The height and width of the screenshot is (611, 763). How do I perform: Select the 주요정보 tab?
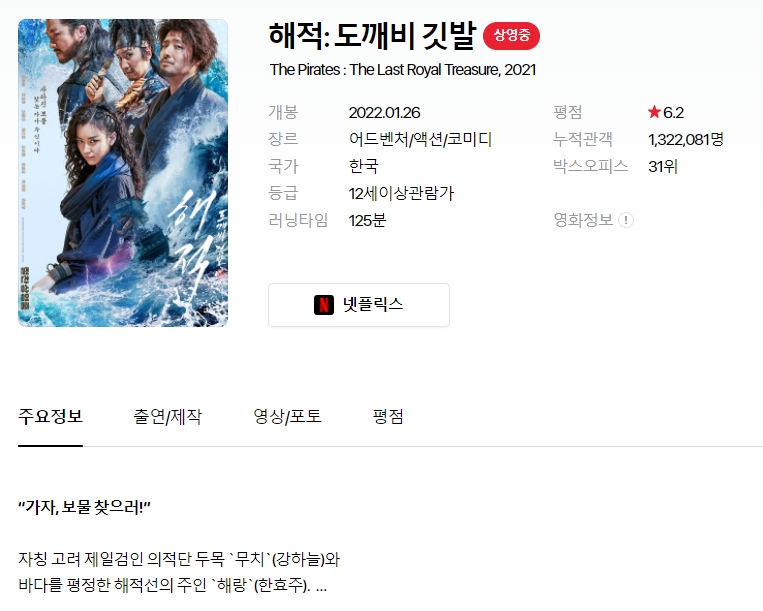51,416
